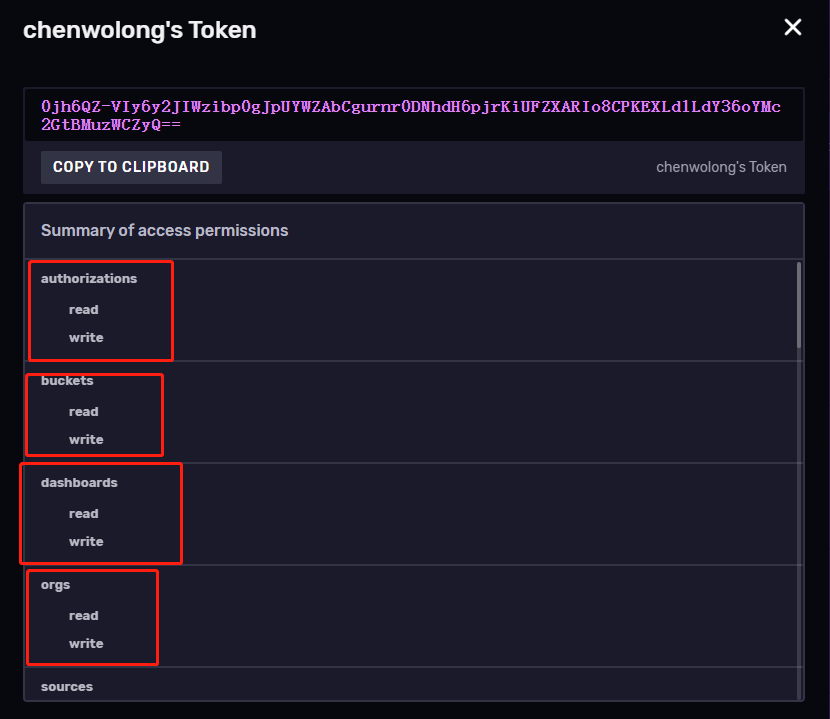This screenshot has width=830, height=719.
Task: Select the dashboards permission heading
Action: pyautogui.click(x=79, y=483)
